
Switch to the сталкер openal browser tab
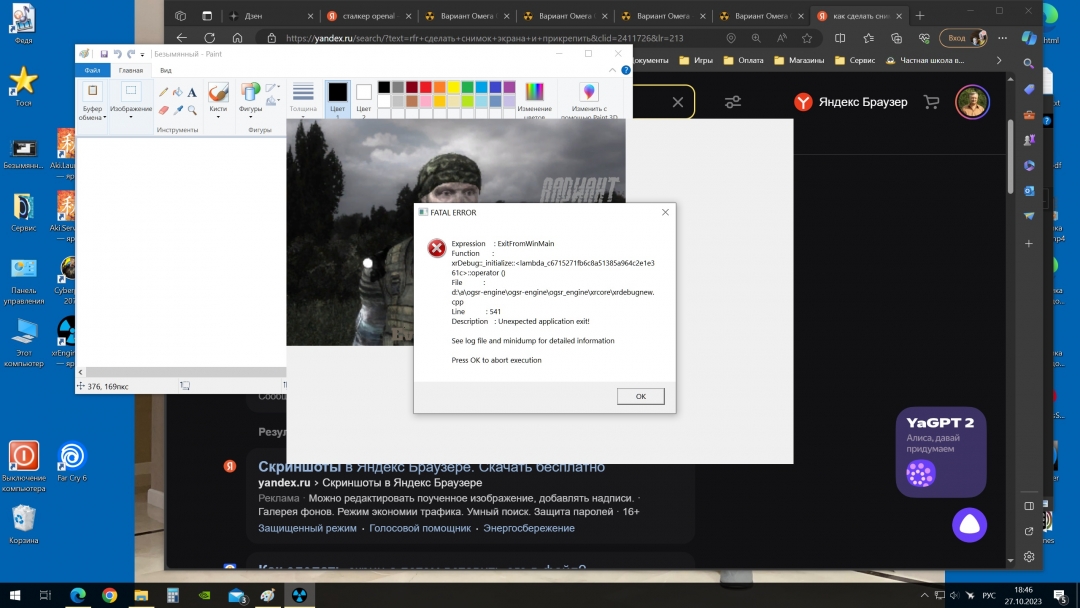(368, 16)
